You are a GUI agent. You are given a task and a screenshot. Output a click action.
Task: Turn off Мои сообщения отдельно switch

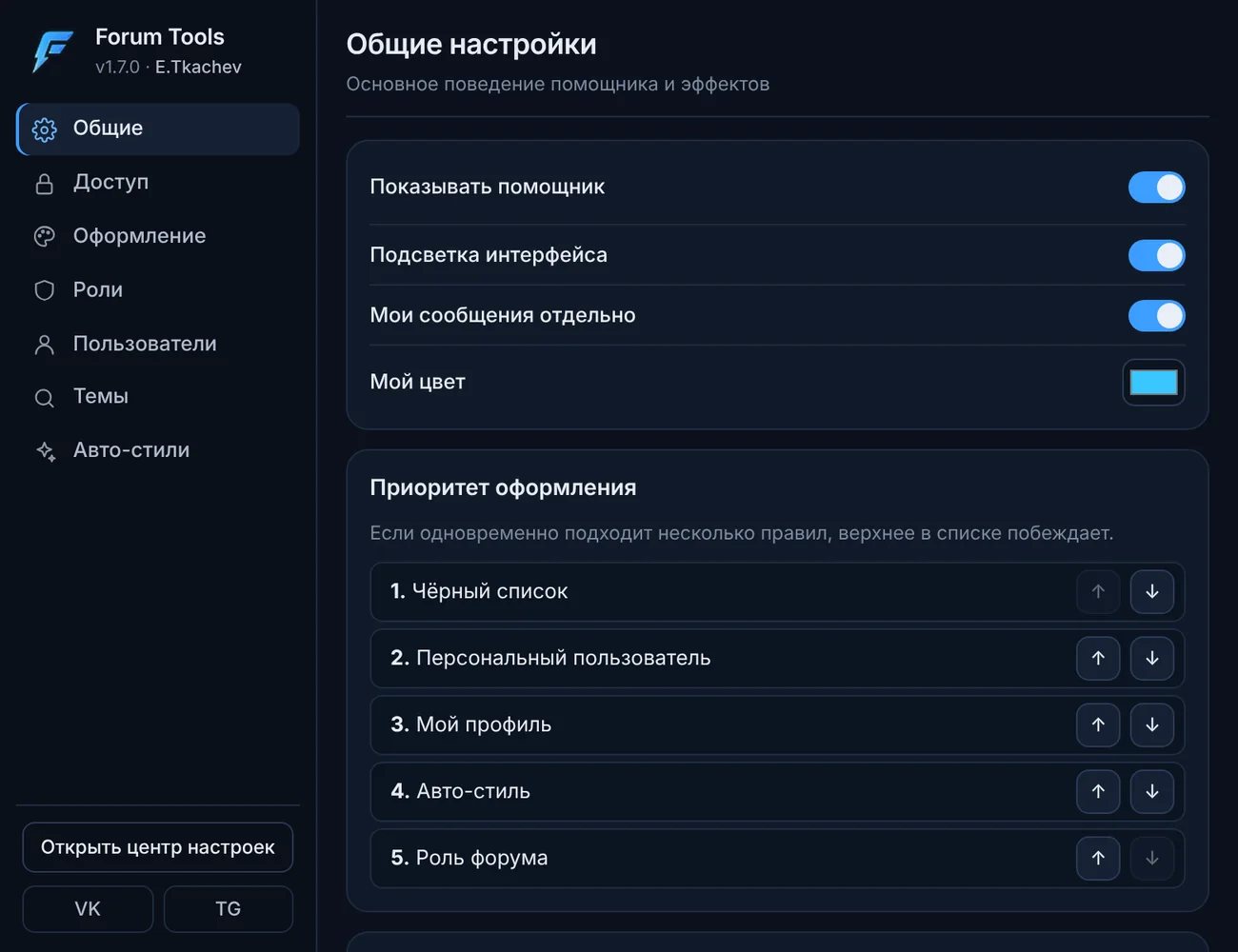[x=1157, y=315]
